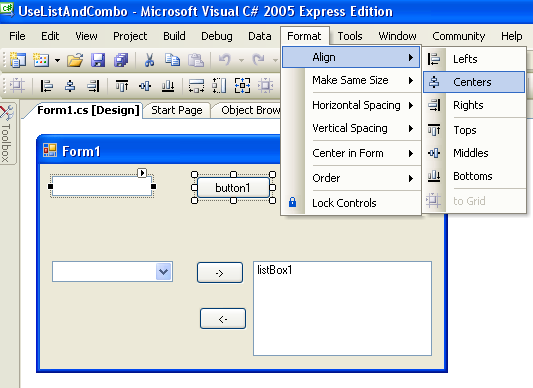This screenshot has height=388, width=533.
Task: Close the open Format menu
Action: pyautogui.click(x=304, y=36)
